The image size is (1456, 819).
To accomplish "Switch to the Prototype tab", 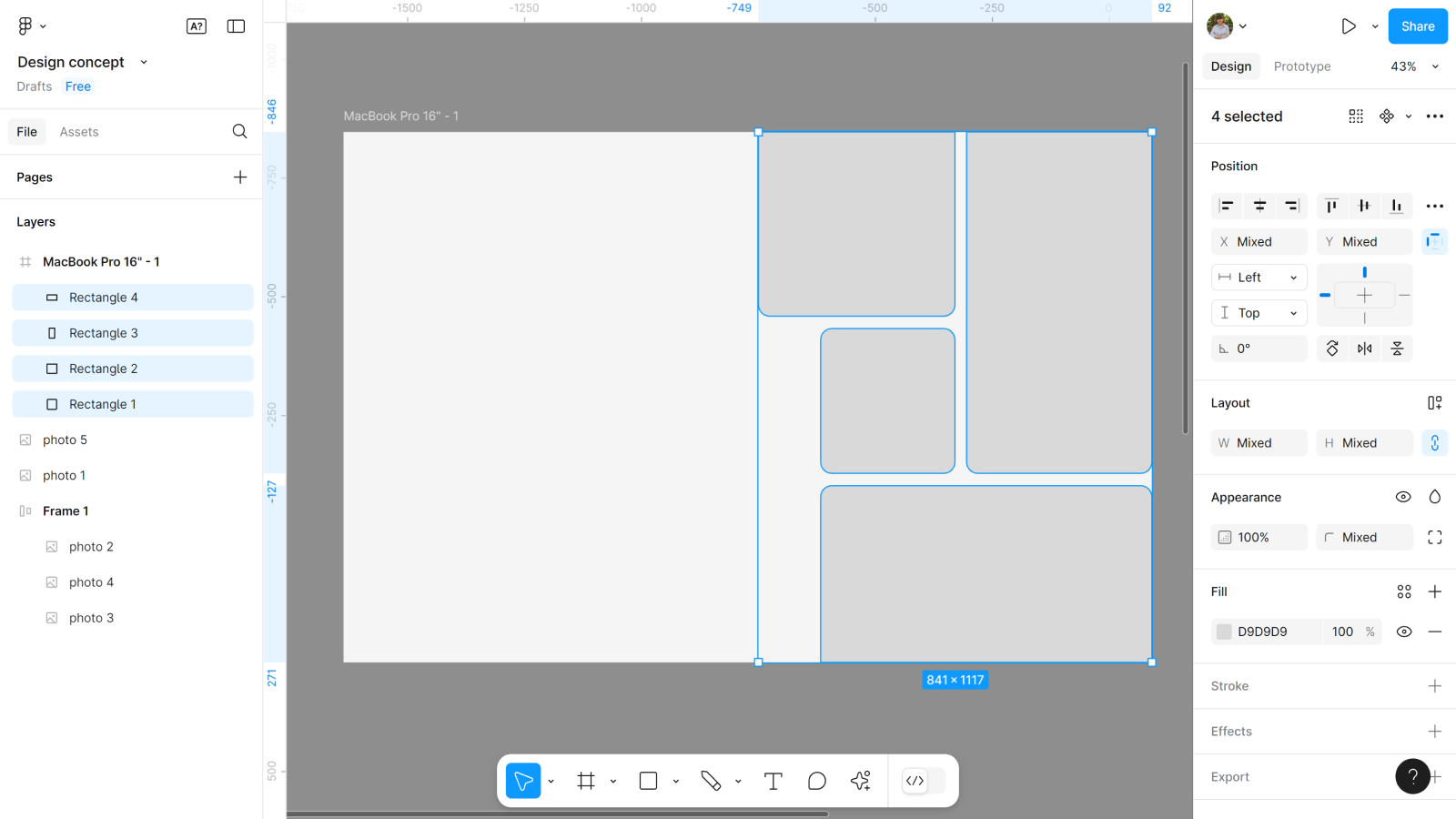I will click(x=1301, y=66).
